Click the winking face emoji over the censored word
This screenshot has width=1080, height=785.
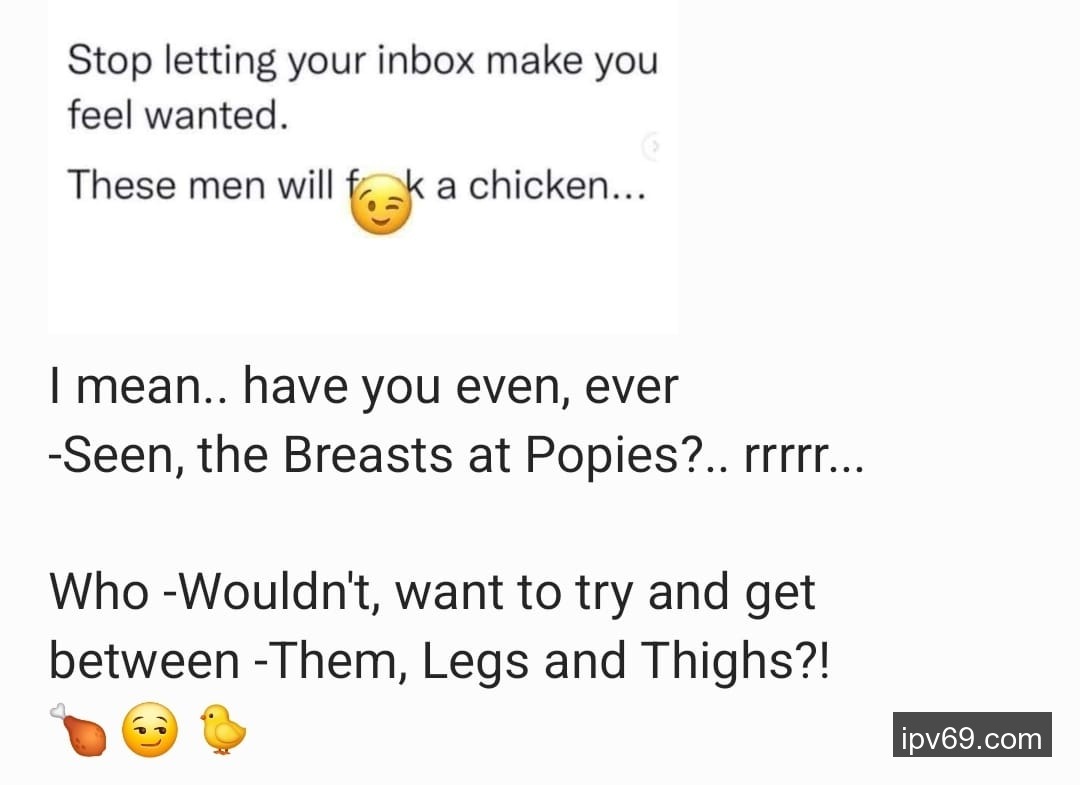coord(381,205)
